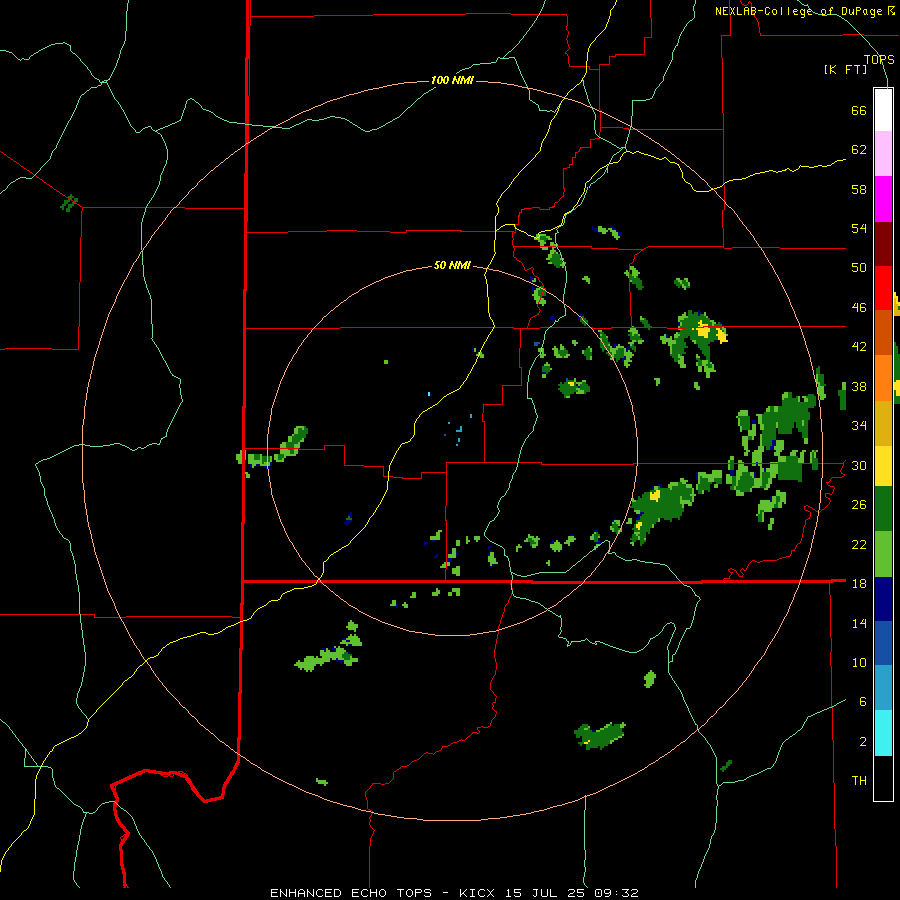Click the 26 legend value

859,505
